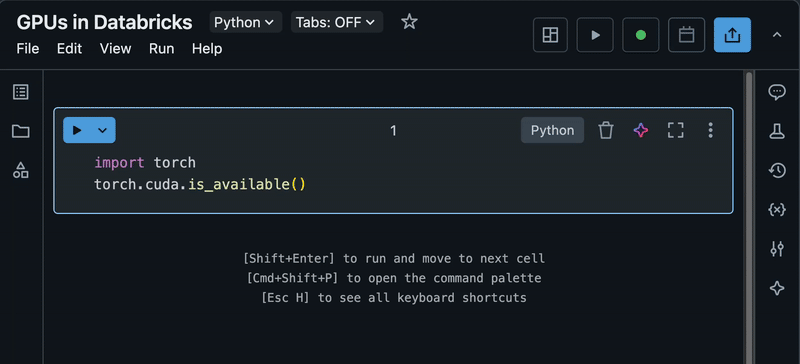This screenshot has width=800, height=364.
Task: Open compute status green dot button
Action: pos(641,35)
